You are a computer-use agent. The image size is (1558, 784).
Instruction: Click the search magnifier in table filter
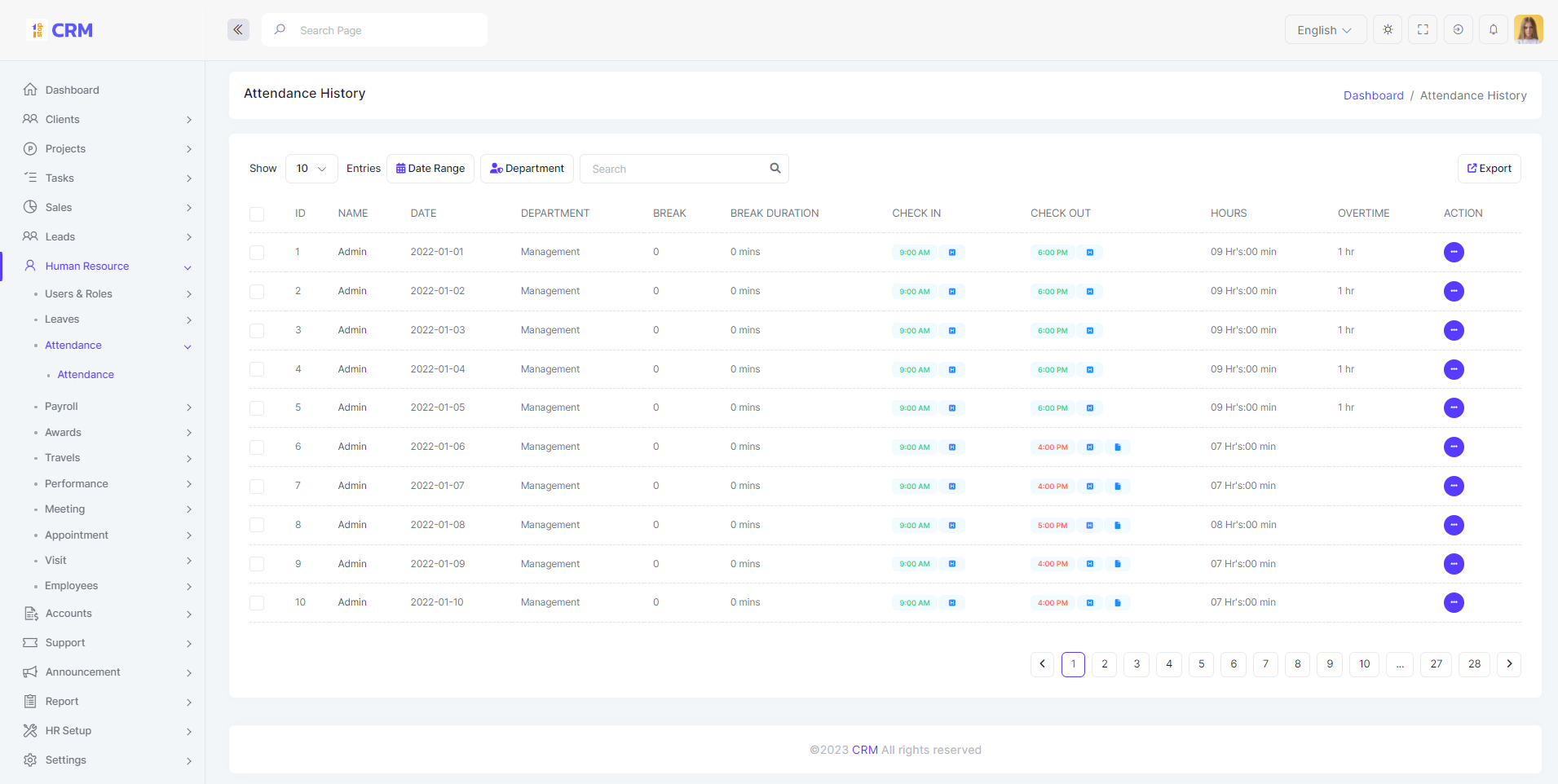point(775,169)
